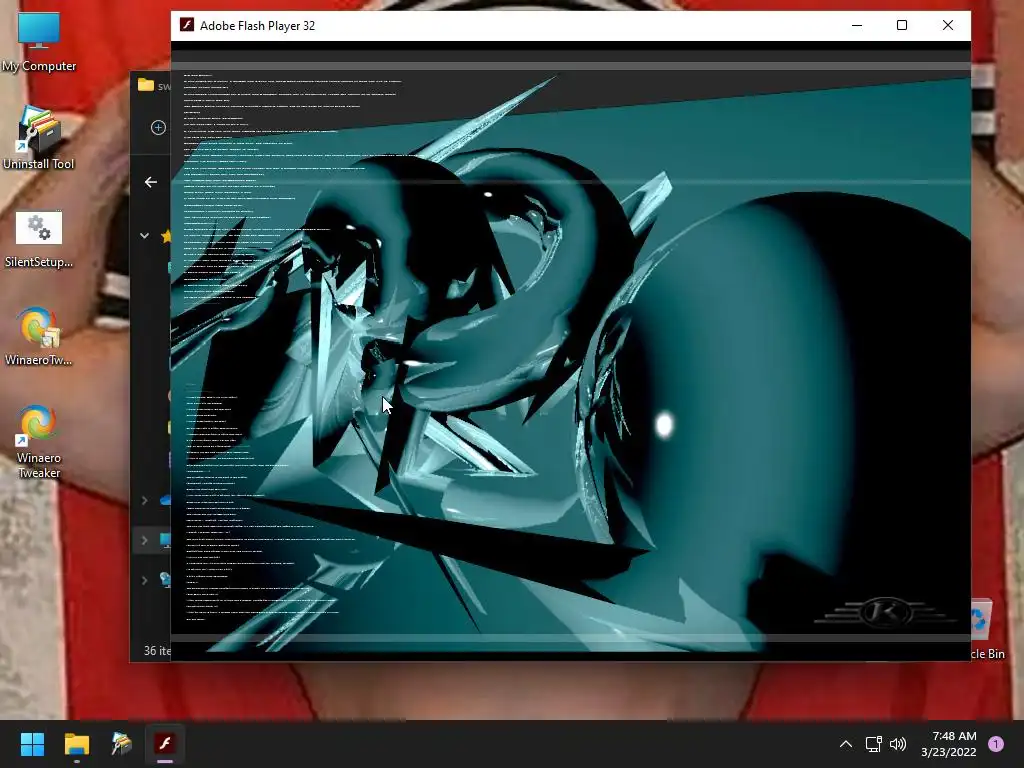The image size is (1024, 768).
Task: Minimize the Adobe Flash Player window
Action: (857, 25)
